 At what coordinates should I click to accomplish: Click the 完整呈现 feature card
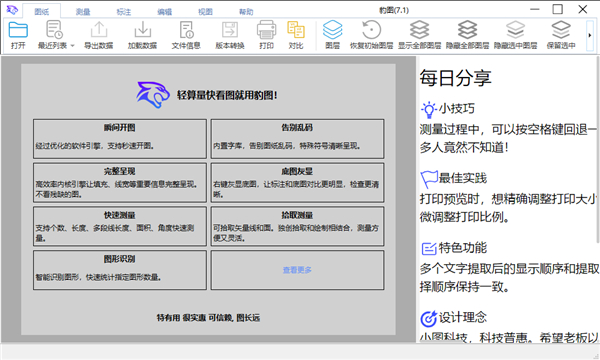[x=120, y=182]
